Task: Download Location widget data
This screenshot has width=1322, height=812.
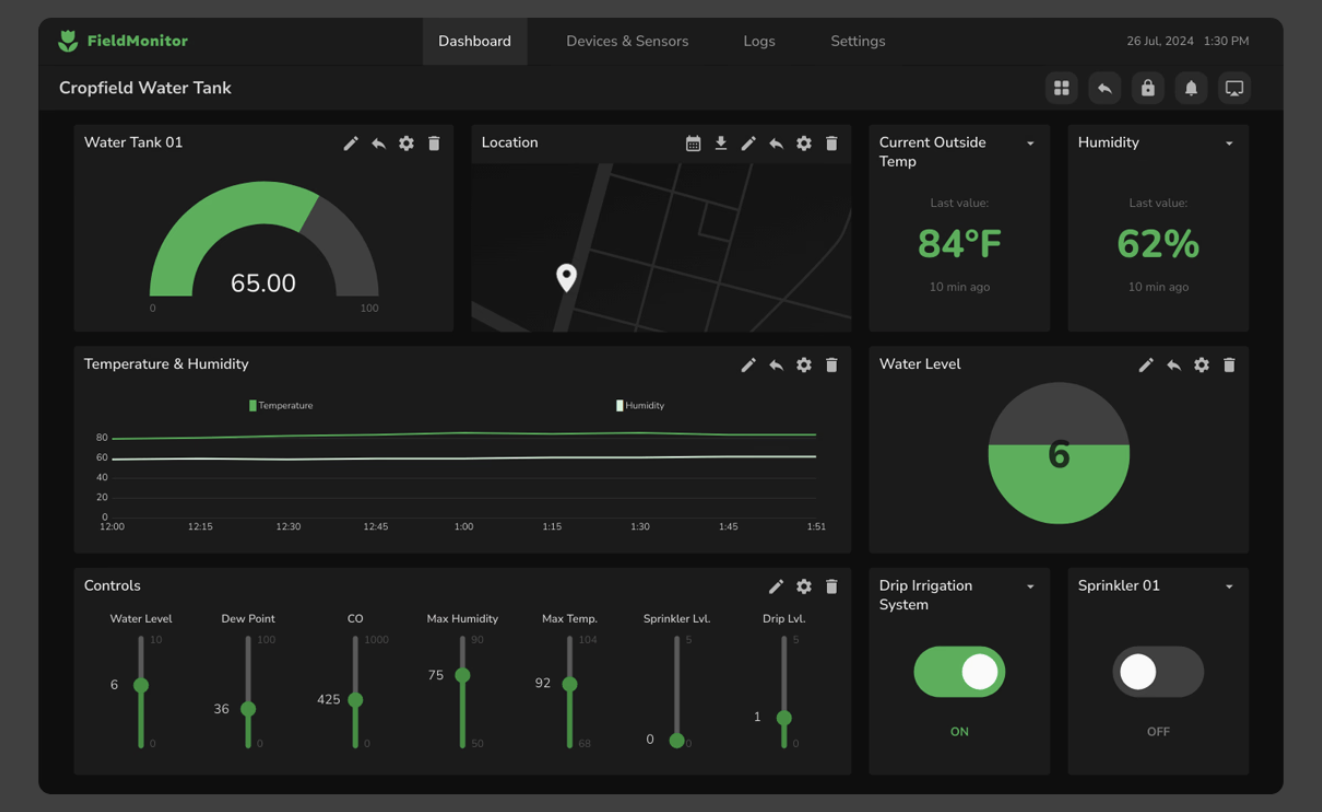Action: point(721,143)
